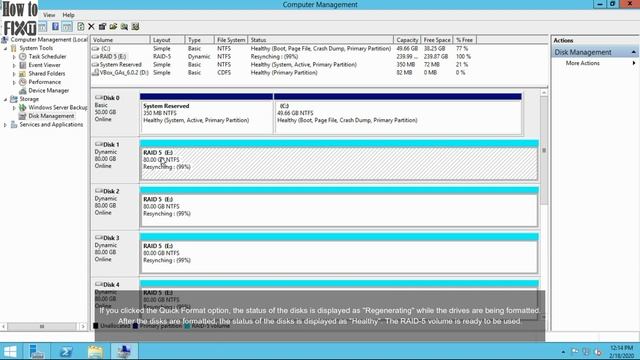Collapse the Disk Management actions section
This screenshot has height=360, width=640.
click(x=633, y=52)
